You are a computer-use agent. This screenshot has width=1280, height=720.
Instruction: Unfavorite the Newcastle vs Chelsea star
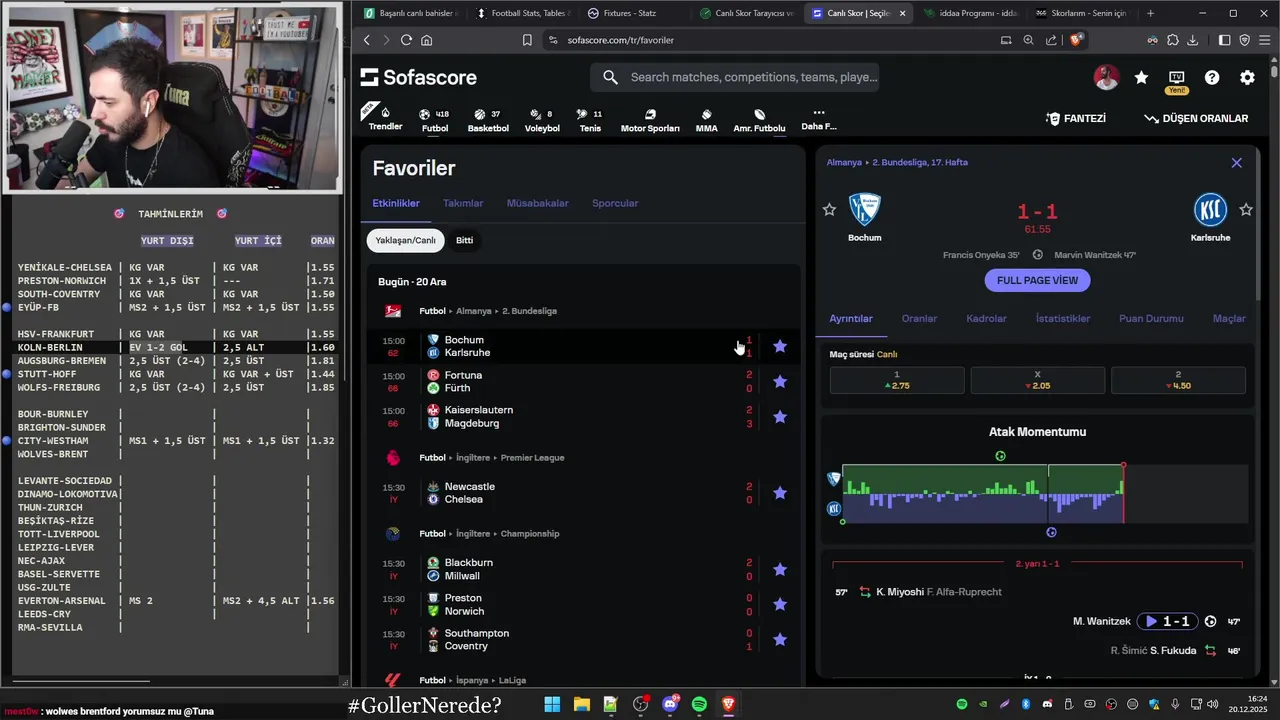pos(780,493)
